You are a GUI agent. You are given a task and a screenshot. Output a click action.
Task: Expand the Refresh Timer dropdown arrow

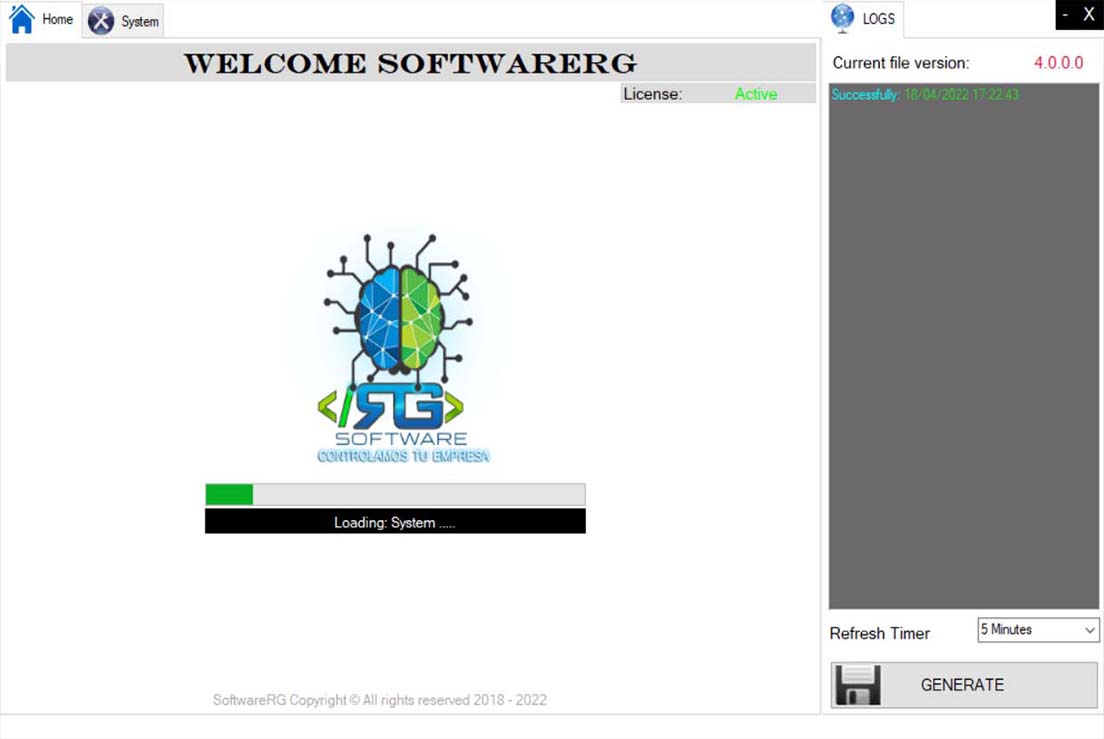pyautogui.click(x=1089, y=630)
